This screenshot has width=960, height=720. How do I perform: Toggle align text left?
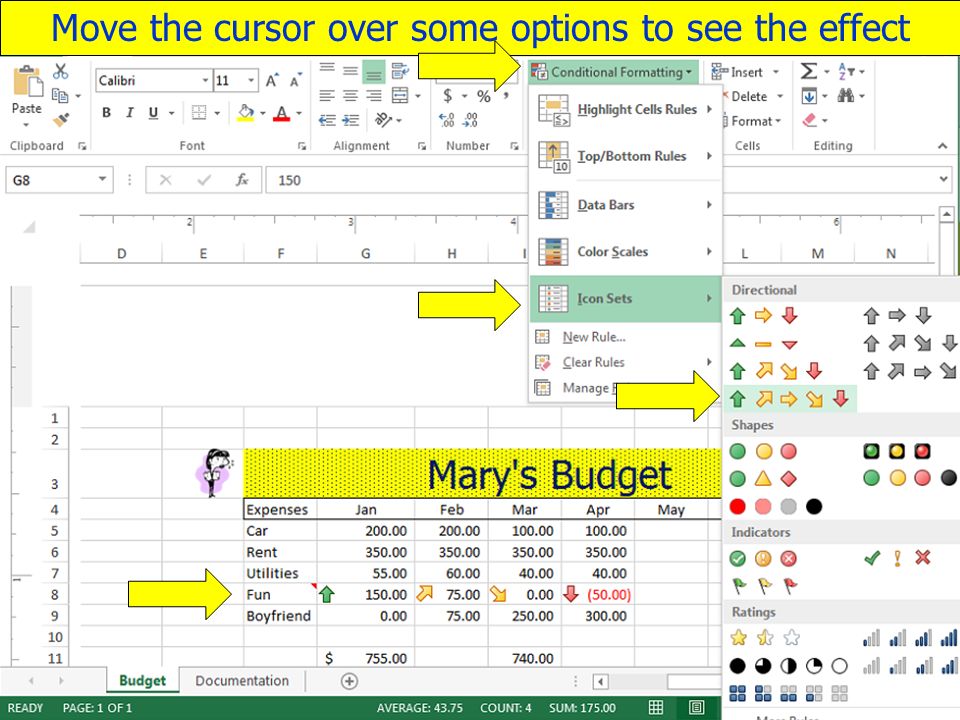[x=327, y=96]
